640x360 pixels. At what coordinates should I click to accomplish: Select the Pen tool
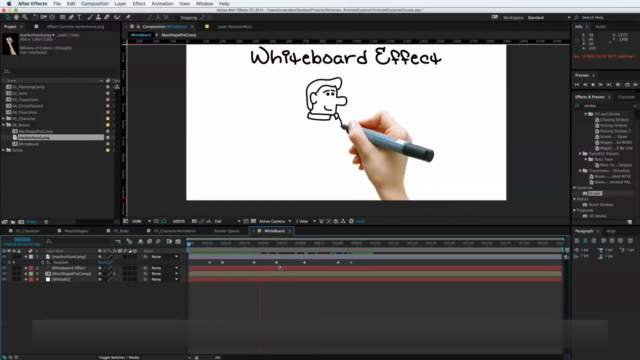coord(71,17)
